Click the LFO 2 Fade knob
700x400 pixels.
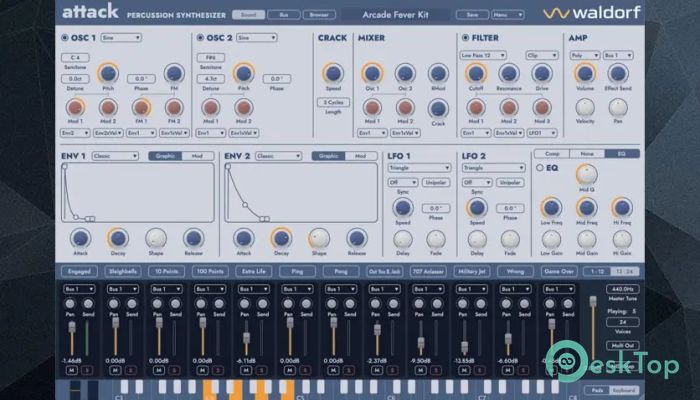click(510, 240)
